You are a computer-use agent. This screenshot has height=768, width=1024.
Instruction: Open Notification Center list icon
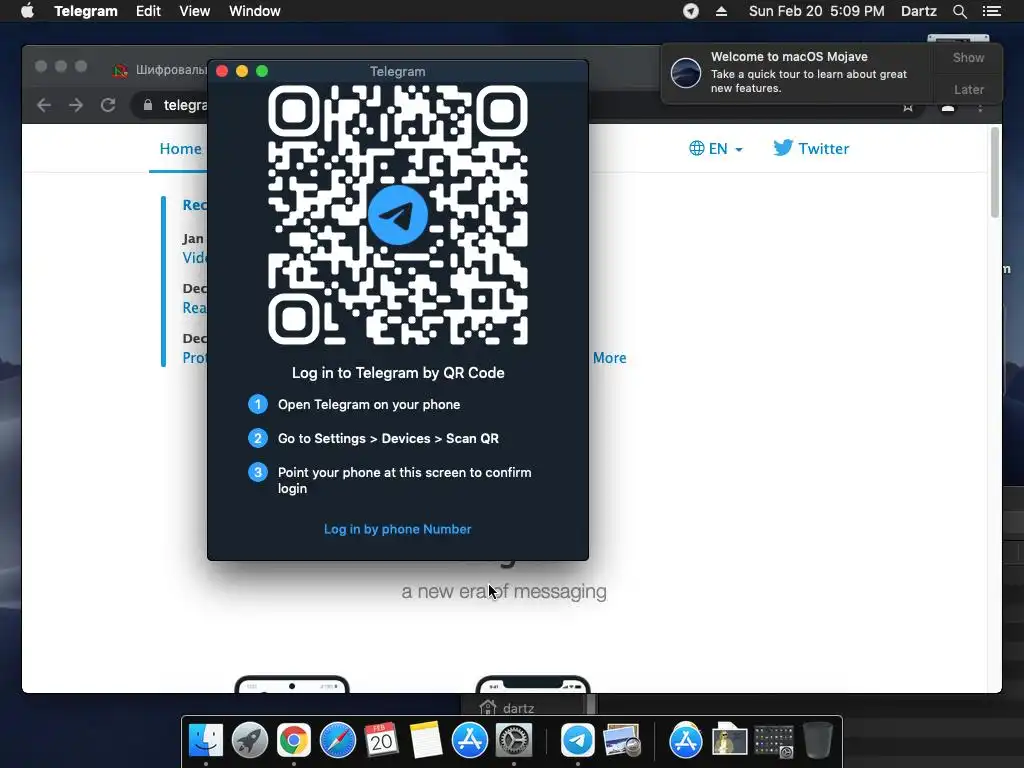pos(991,11)
